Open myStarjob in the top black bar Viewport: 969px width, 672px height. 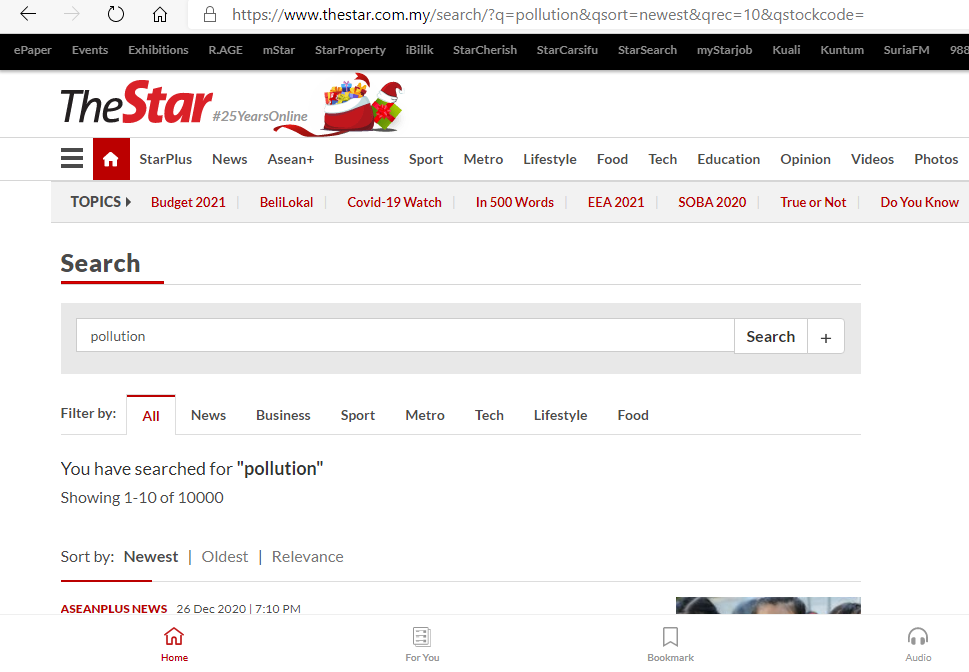pyautogui.click(x=724, y=50)
